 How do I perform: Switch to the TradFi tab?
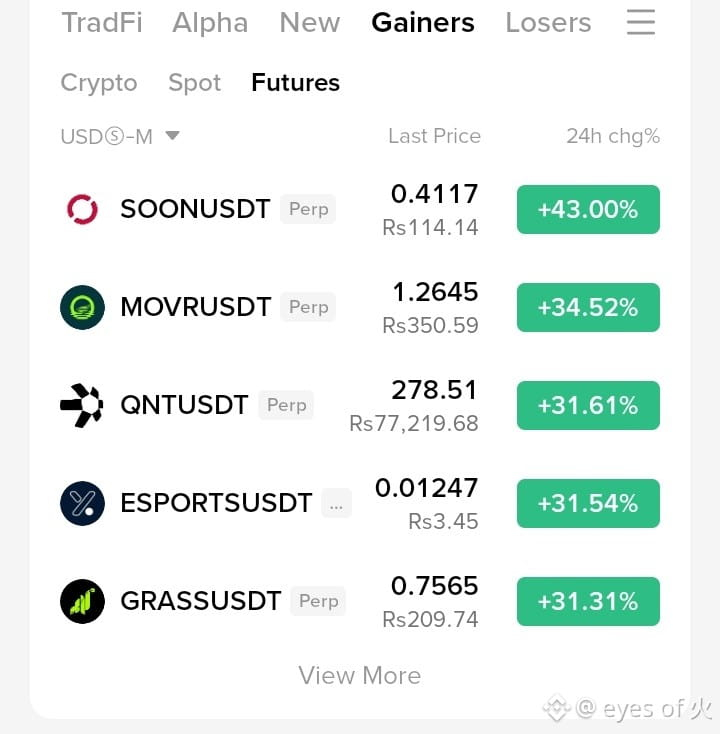[x=102, y=22]
